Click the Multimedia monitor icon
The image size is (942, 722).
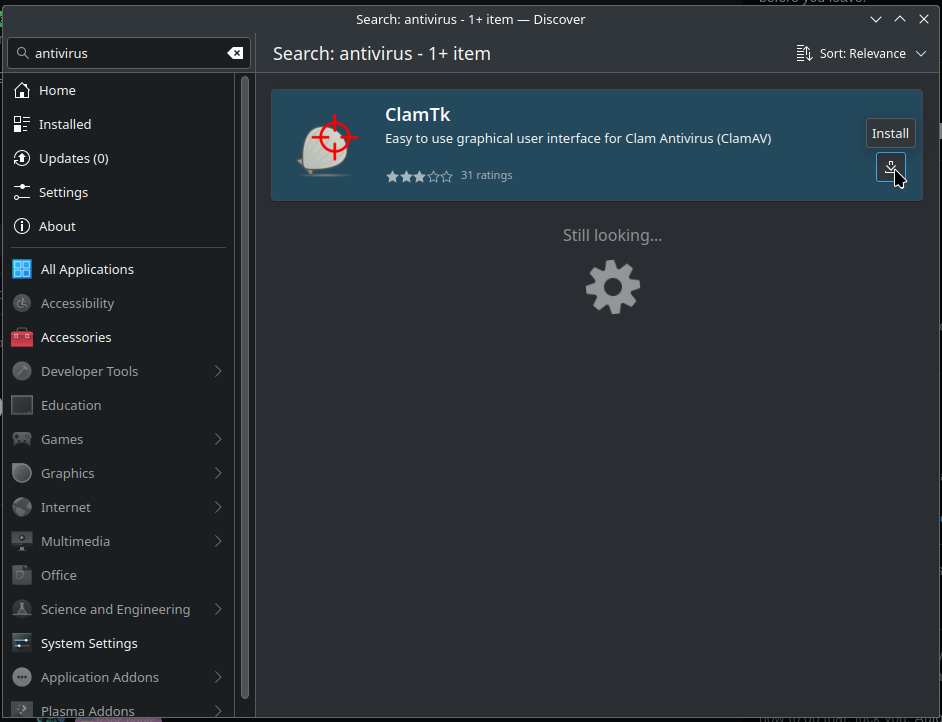click(x=22, y=541)
